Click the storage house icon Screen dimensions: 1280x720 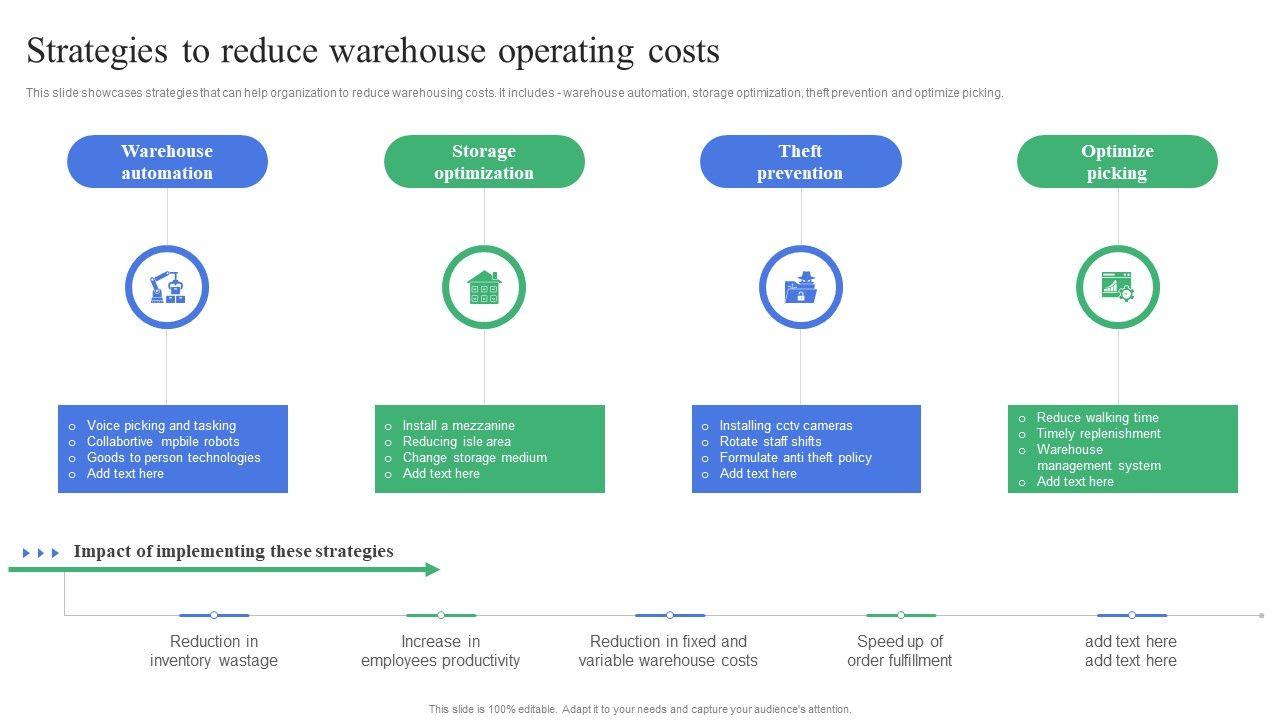[x=484, y=288]
